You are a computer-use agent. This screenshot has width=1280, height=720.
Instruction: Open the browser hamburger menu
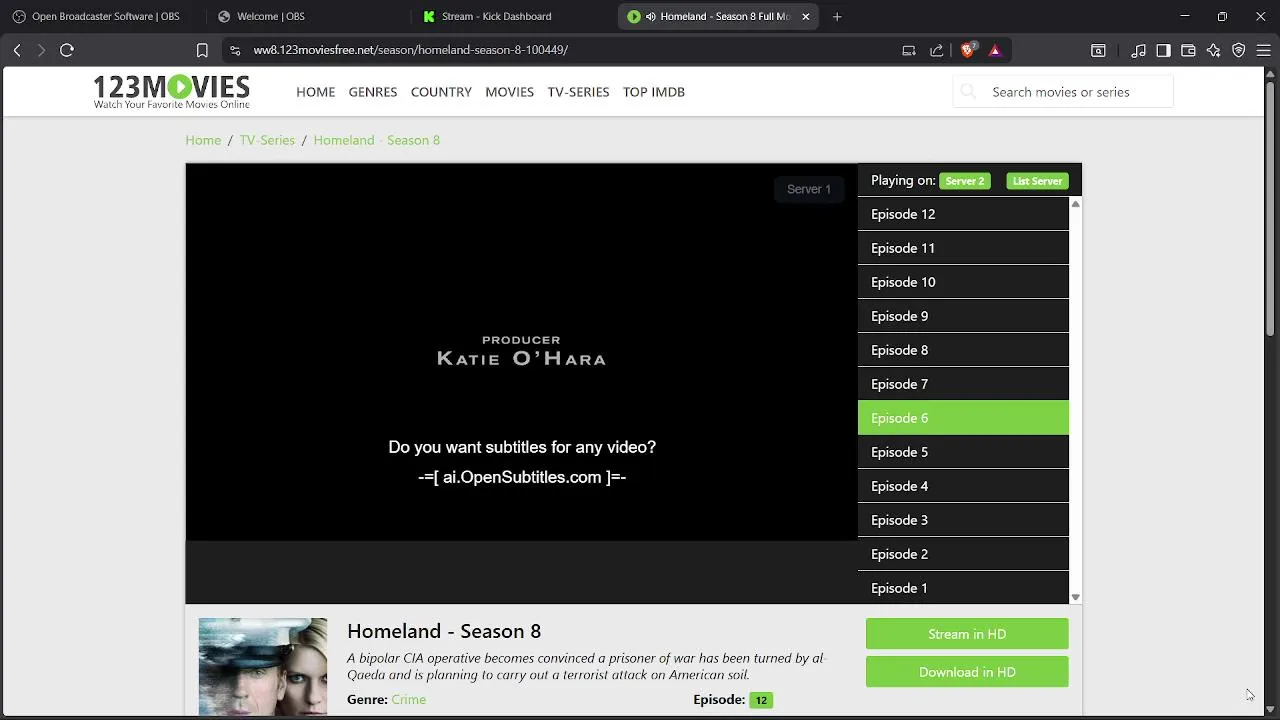pos(1263,50)
